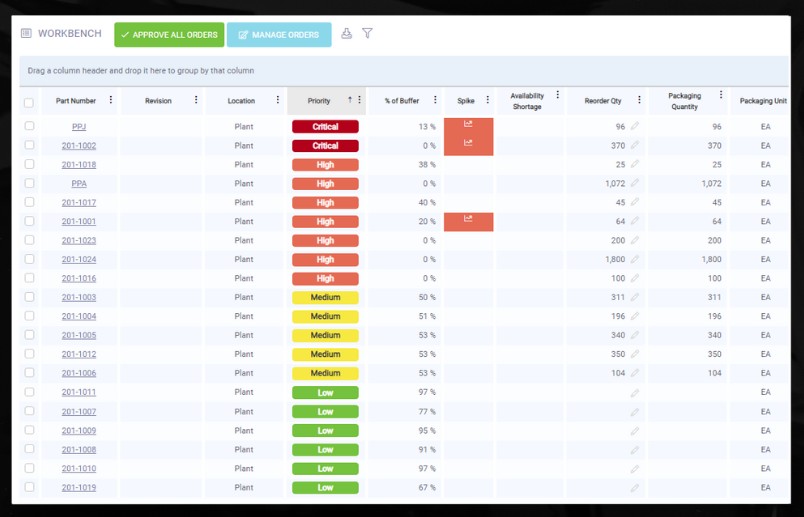Select the checkbox for row 201-1003
The width and height of the screenshot is (804, 517).
tap(29, 297)
